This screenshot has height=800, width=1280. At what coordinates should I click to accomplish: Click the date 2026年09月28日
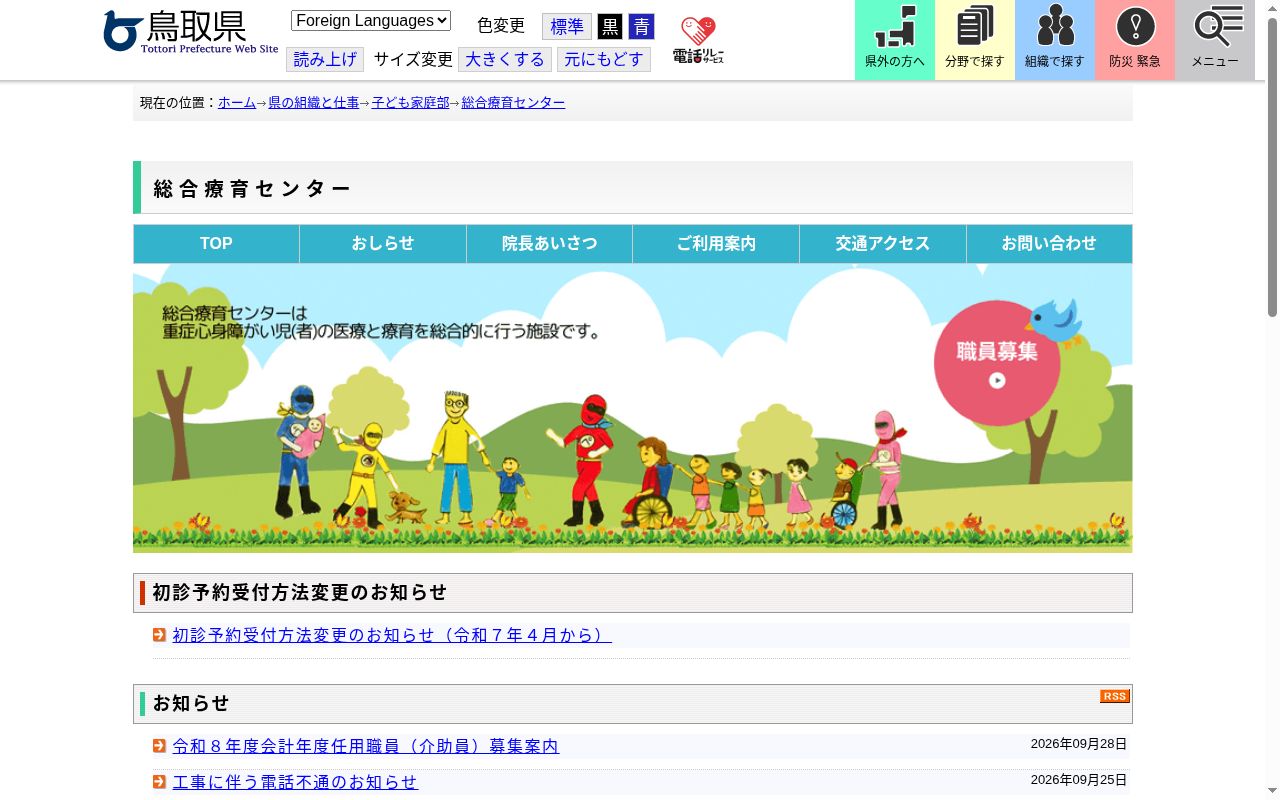[x=1079, y=744]
